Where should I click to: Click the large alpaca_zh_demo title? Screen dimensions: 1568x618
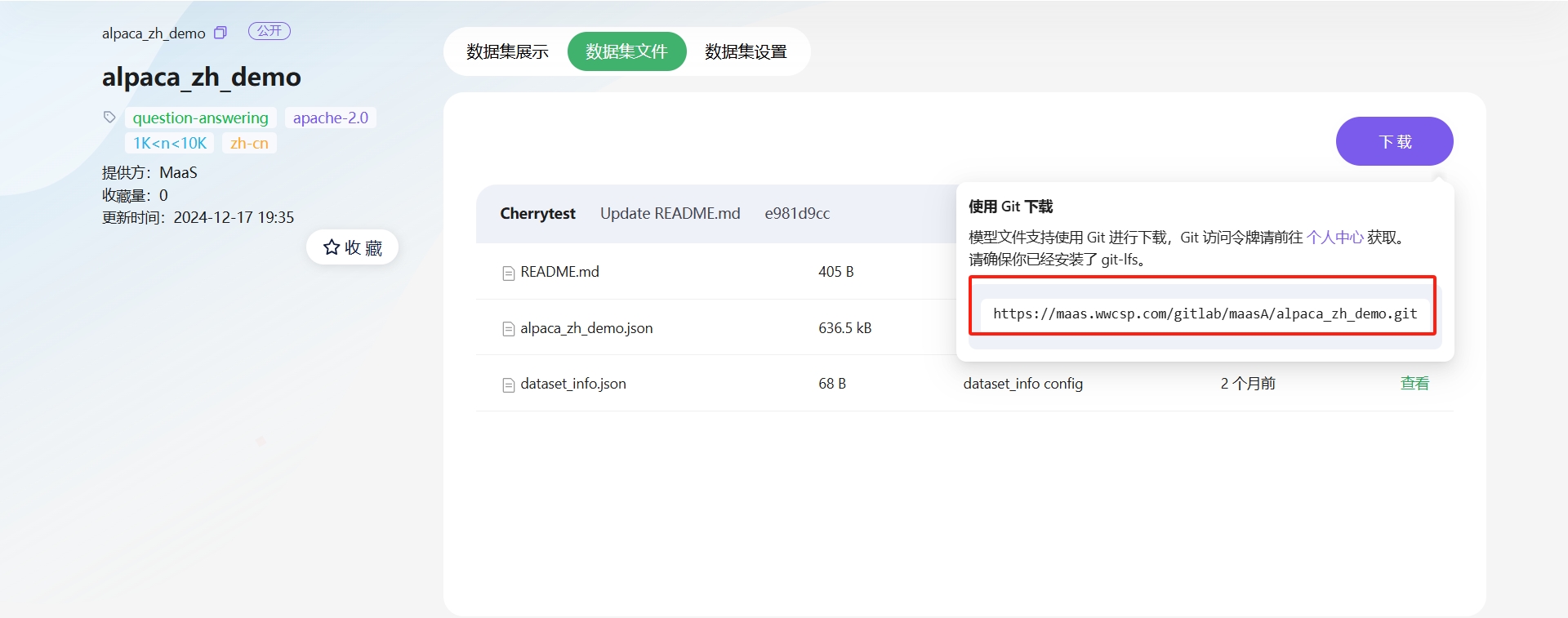(201, 77)
